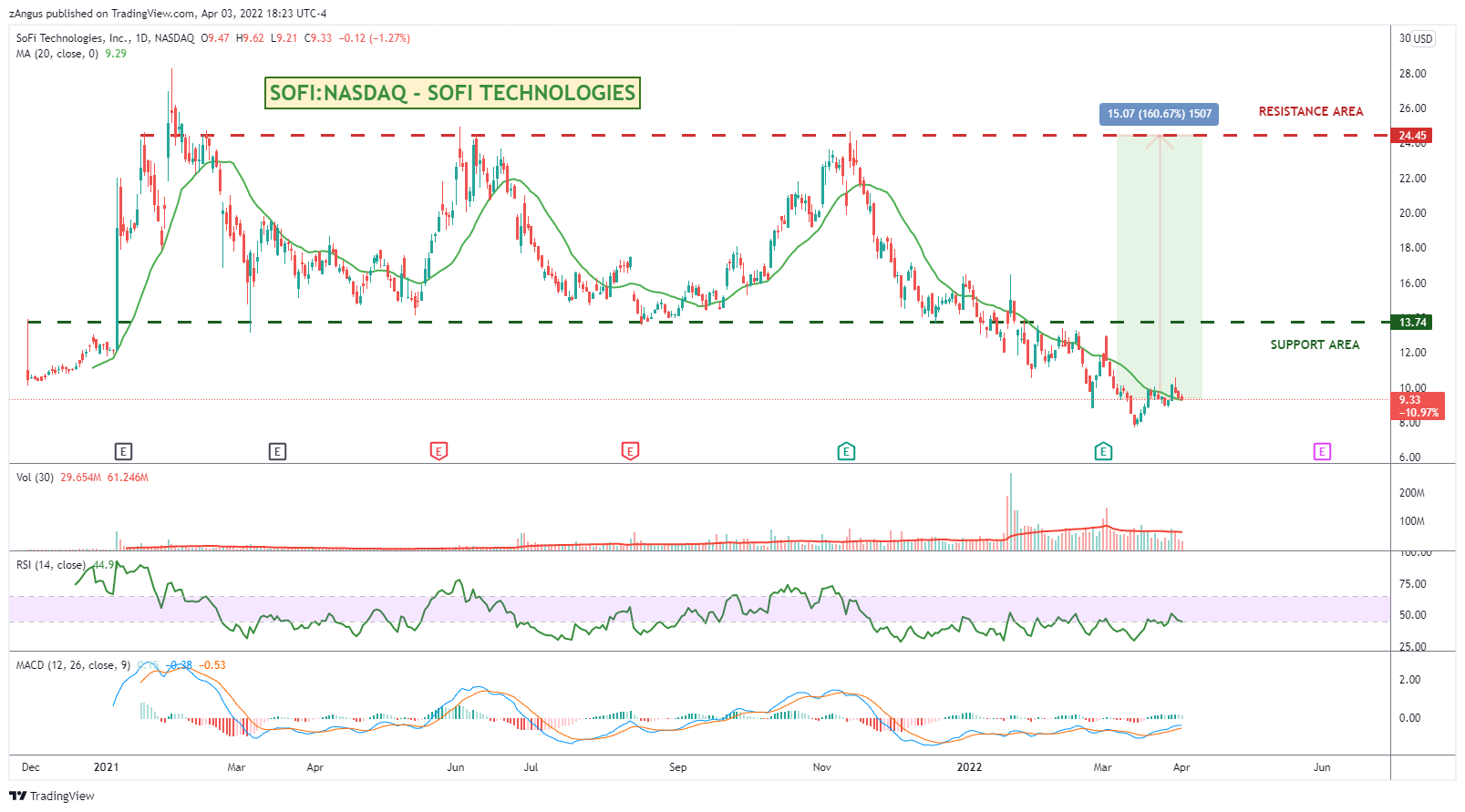
Task: Click the Apr 2022 label at right of time axis
Action: (1181, 767)
